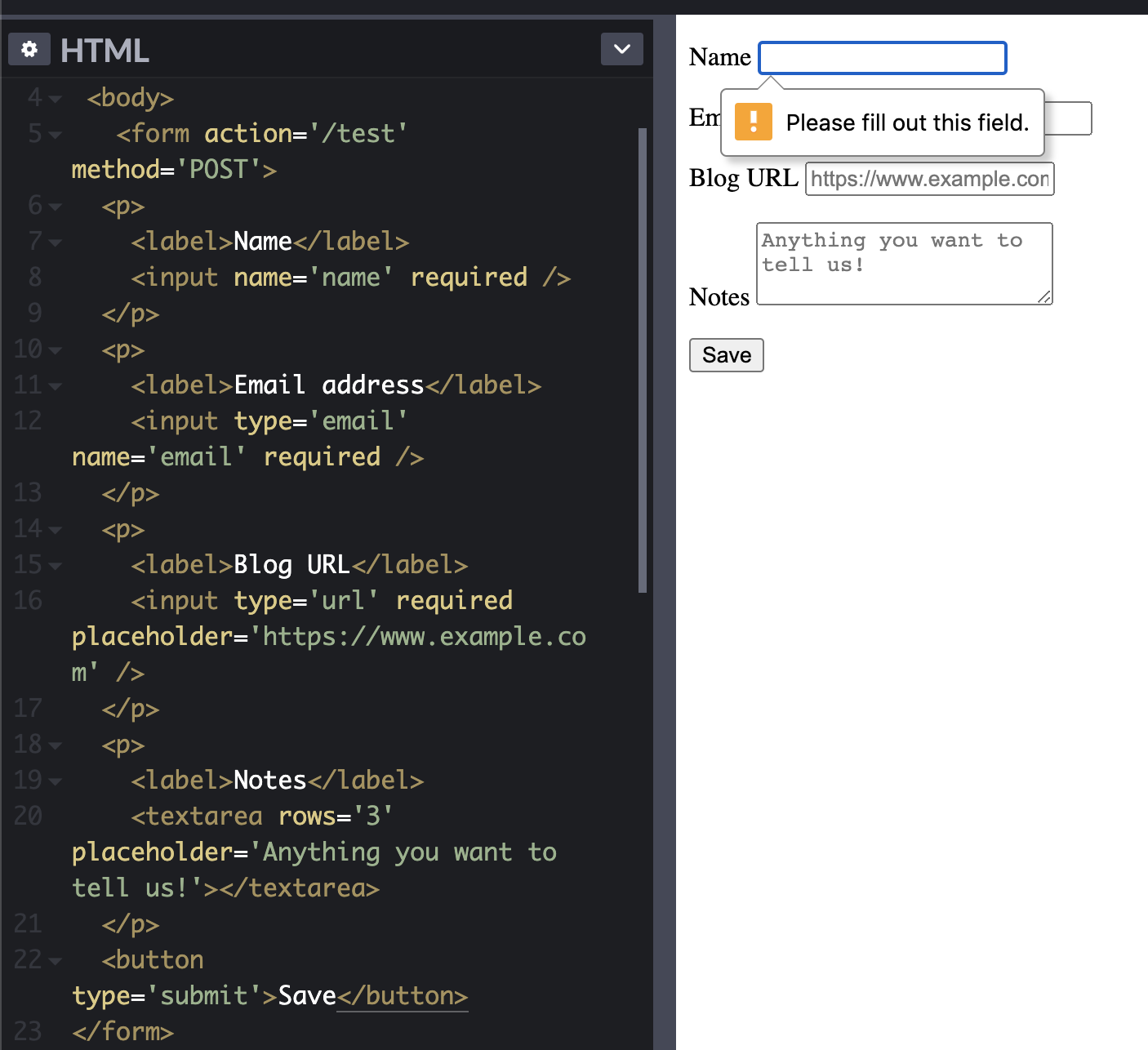Collapse the paragraph block at line 10

pos(56,350)
